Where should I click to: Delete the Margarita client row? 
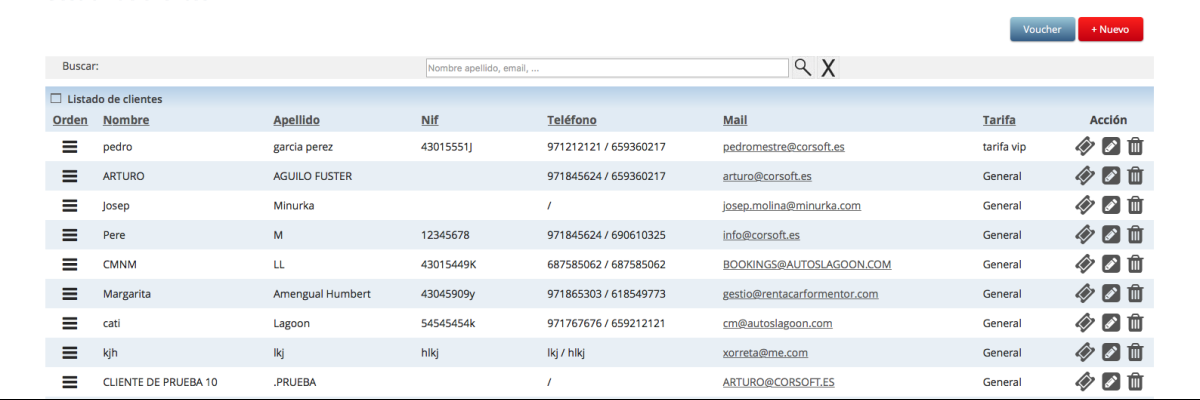point(1135,294)
